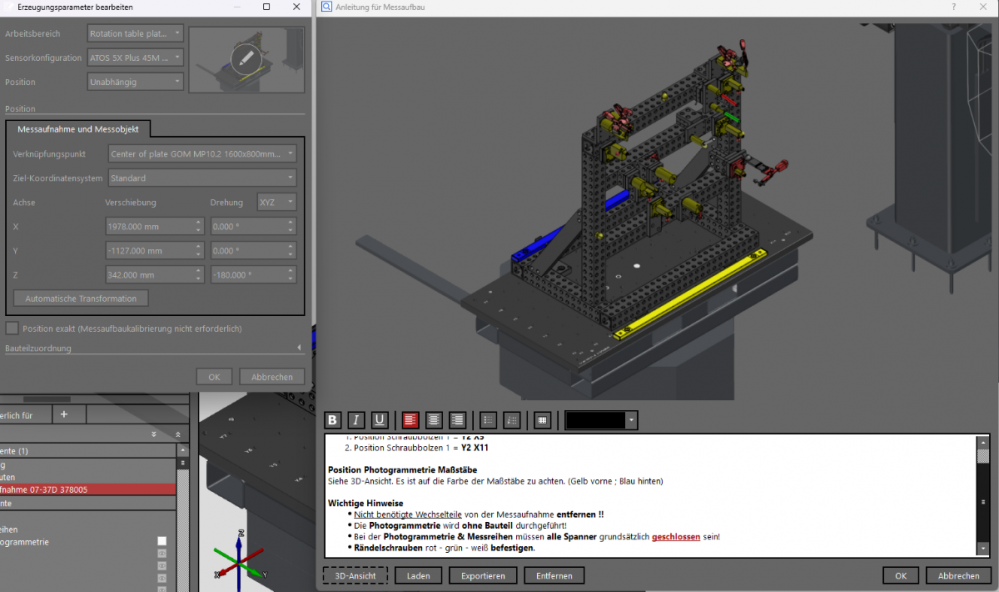This screenshot has width=999, height=592.
Task: Apply italic formatting with the I button
Action: click(356, 420)
